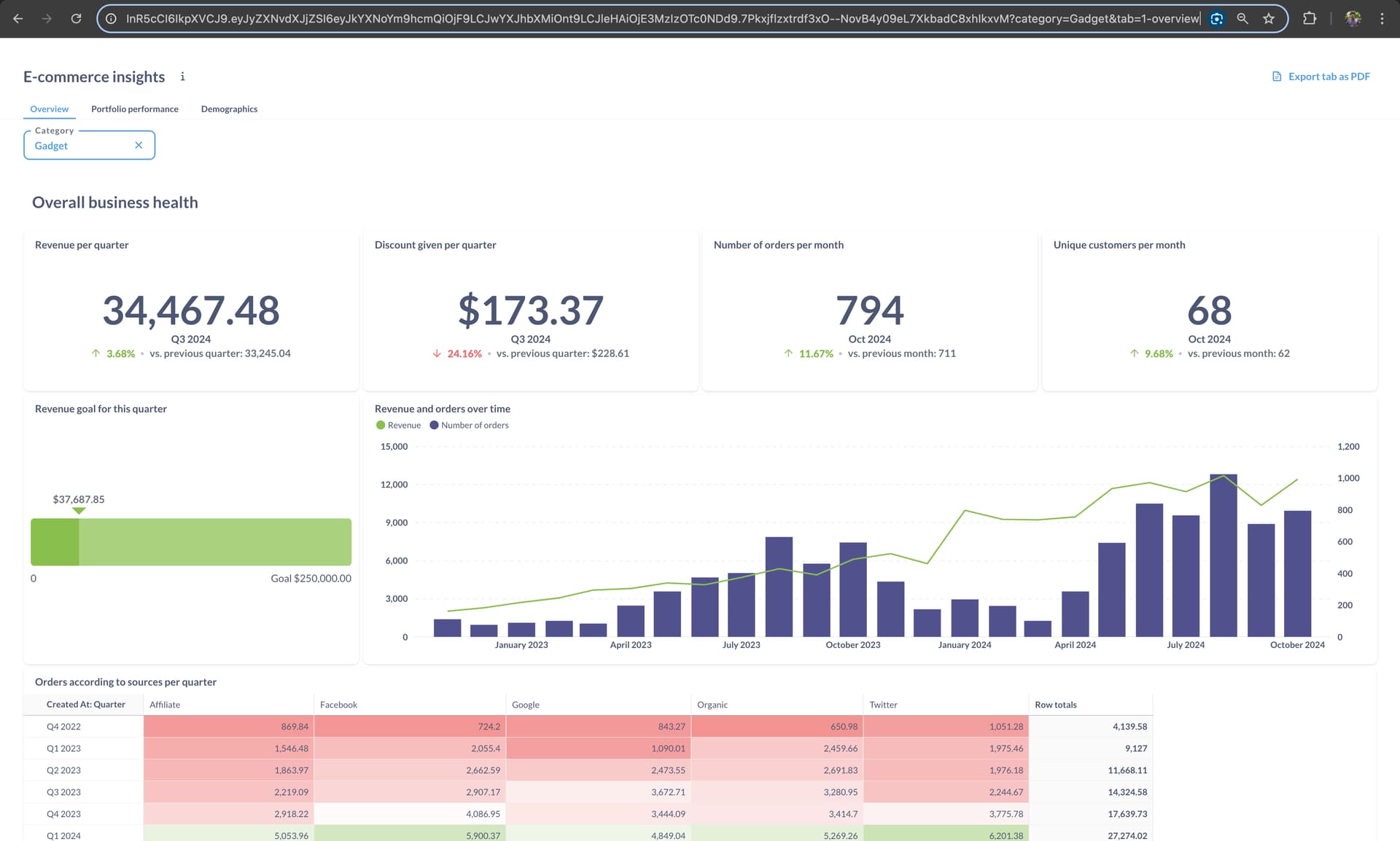
Task: Bookmark this page with the star icon
Action: [1269, 18]
